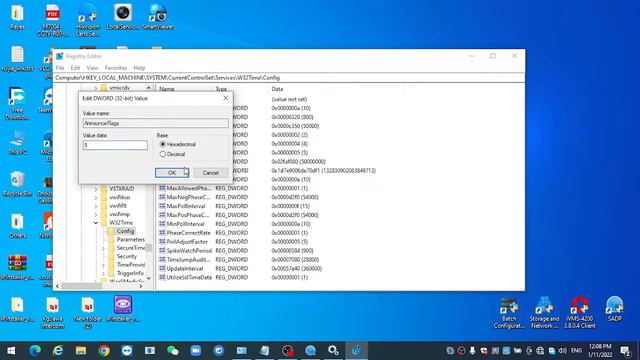This screenshot has height=360, width=640.
Task: Select the Security key under W32Time
Action: [x=127, y=256]
